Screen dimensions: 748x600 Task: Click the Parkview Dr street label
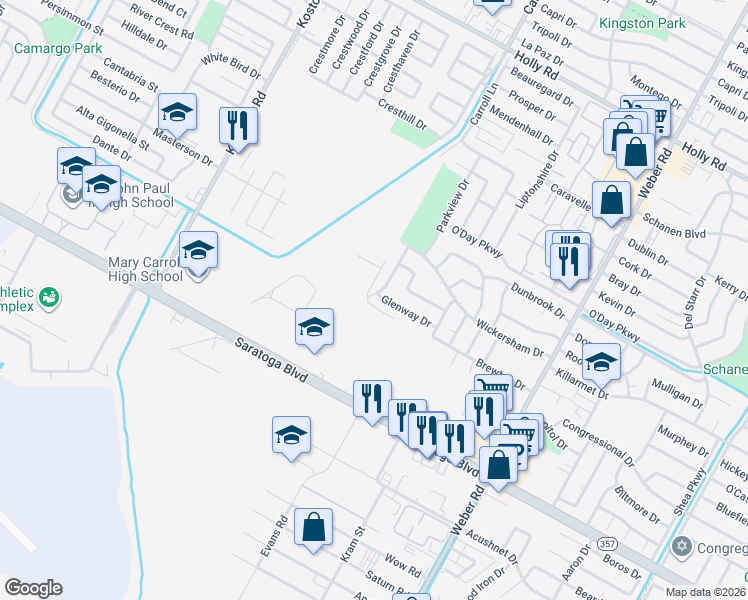(453, 206)
